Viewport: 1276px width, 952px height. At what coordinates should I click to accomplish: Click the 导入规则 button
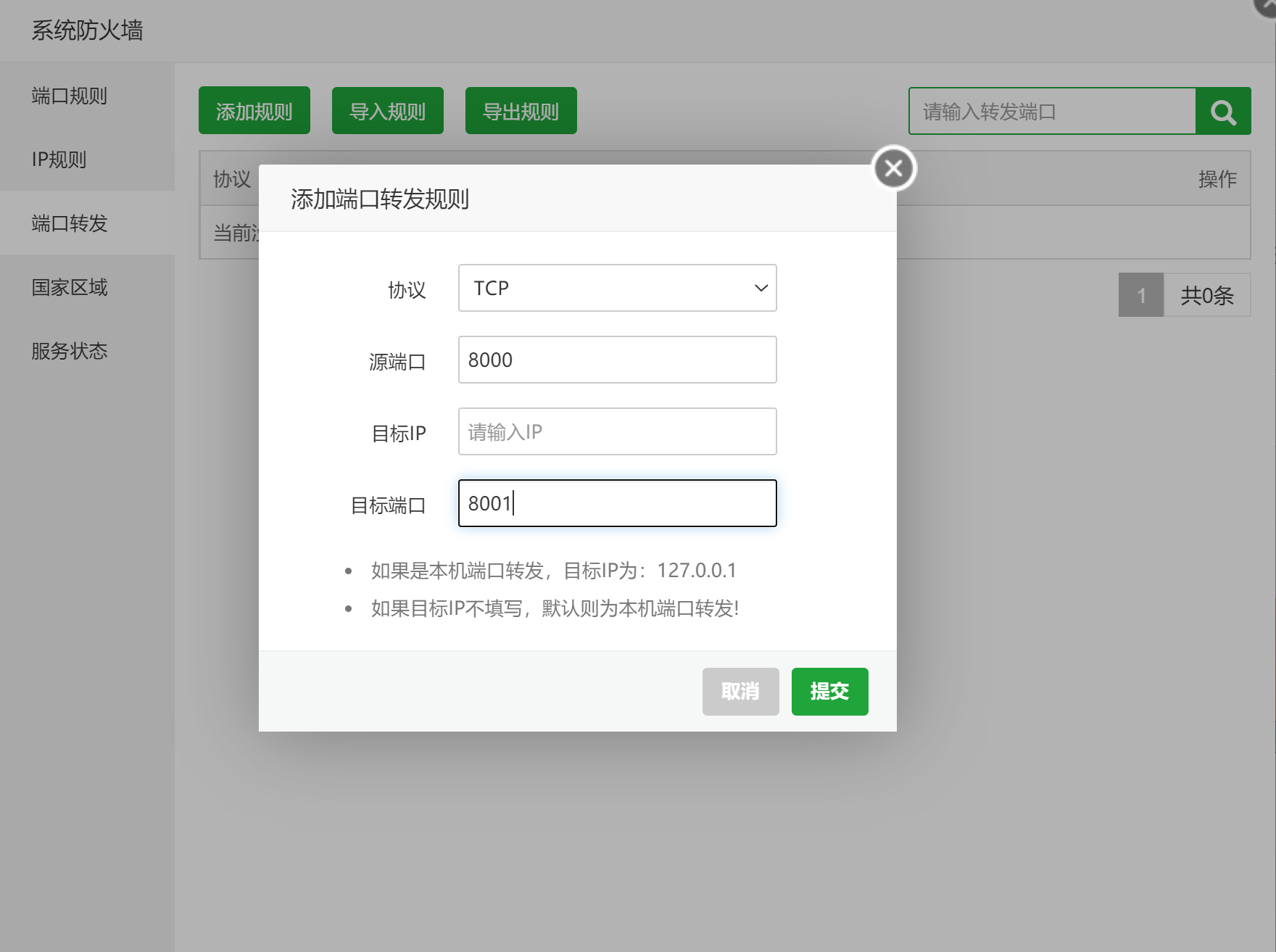coord(387,111)
